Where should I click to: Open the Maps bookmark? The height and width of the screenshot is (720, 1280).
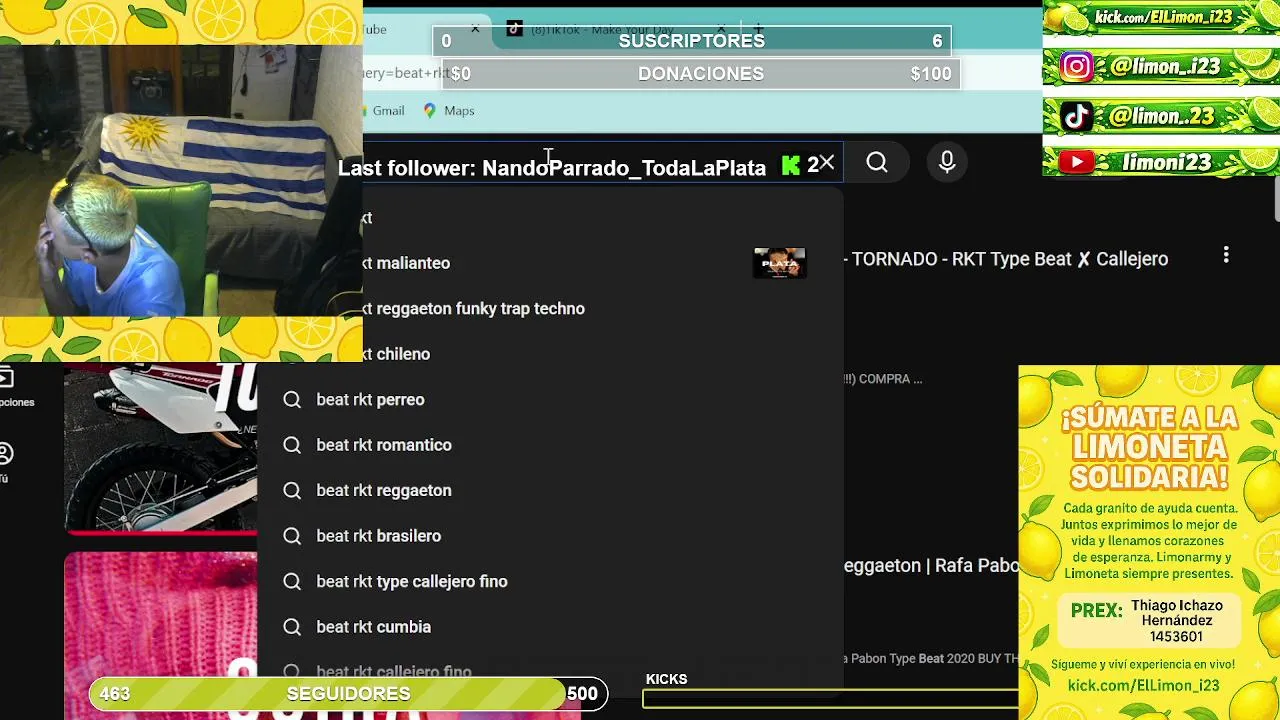(449, 111)
